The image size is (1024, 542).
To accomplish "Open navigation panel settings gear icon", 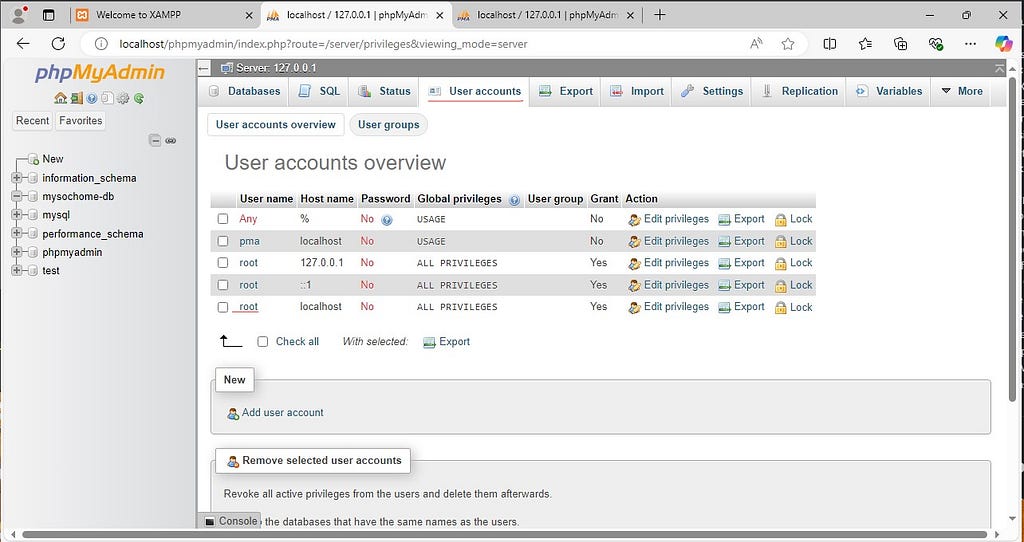I will [123, 99].
